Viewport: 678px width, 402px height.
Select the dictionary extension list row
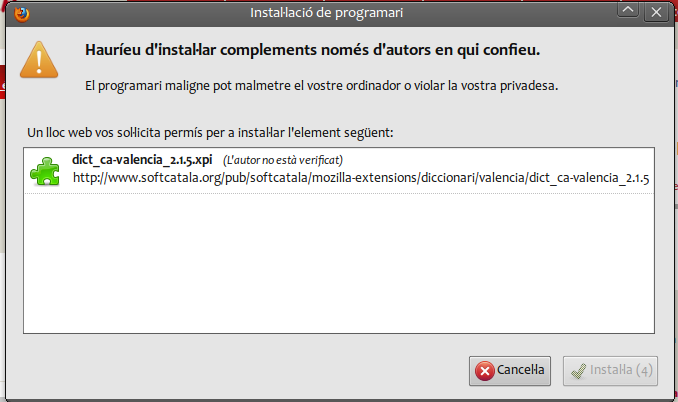[339, 171]
